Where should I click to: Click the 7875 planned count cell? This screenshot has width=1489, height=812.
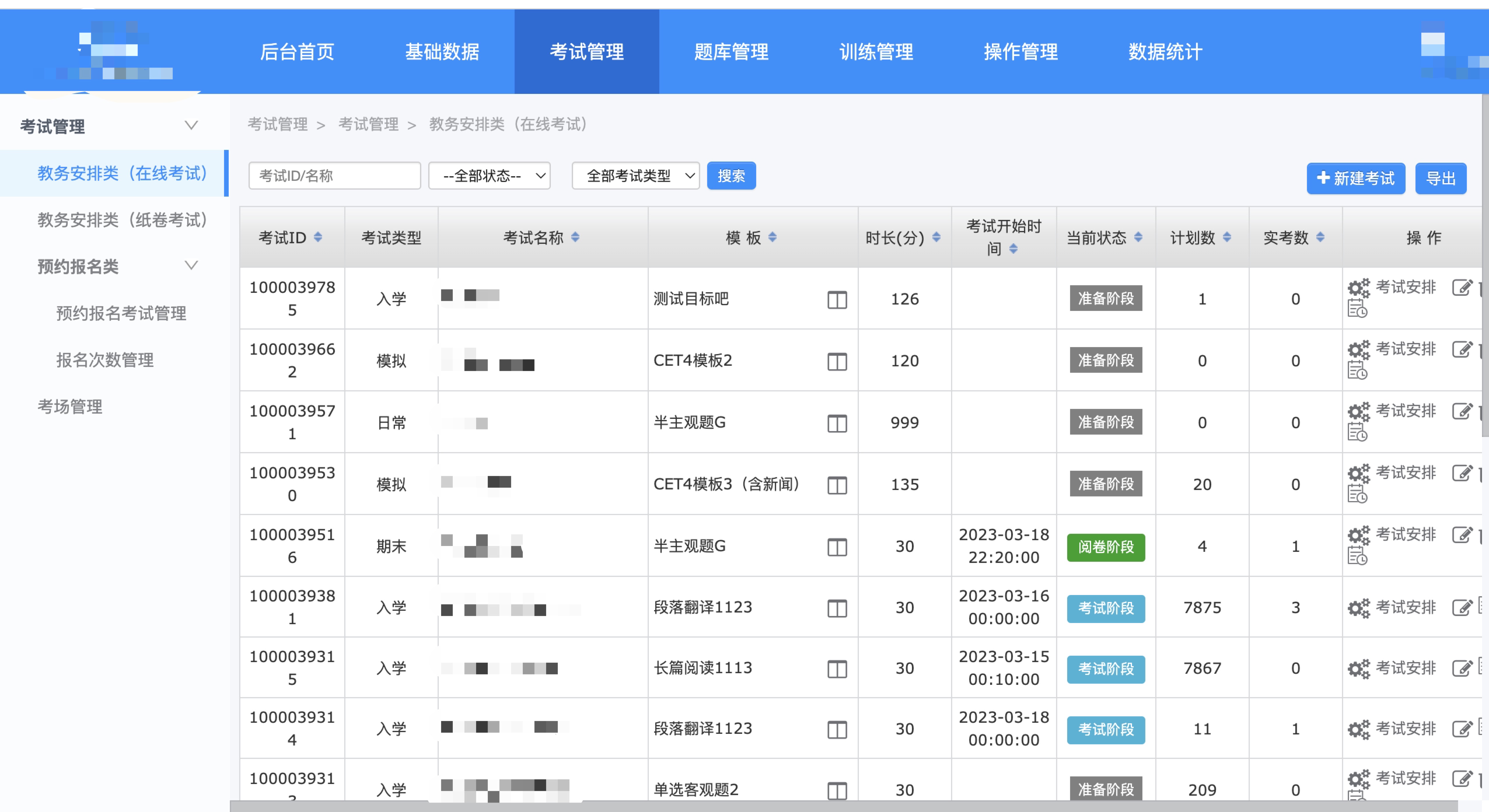click(x=1203, y=608)
